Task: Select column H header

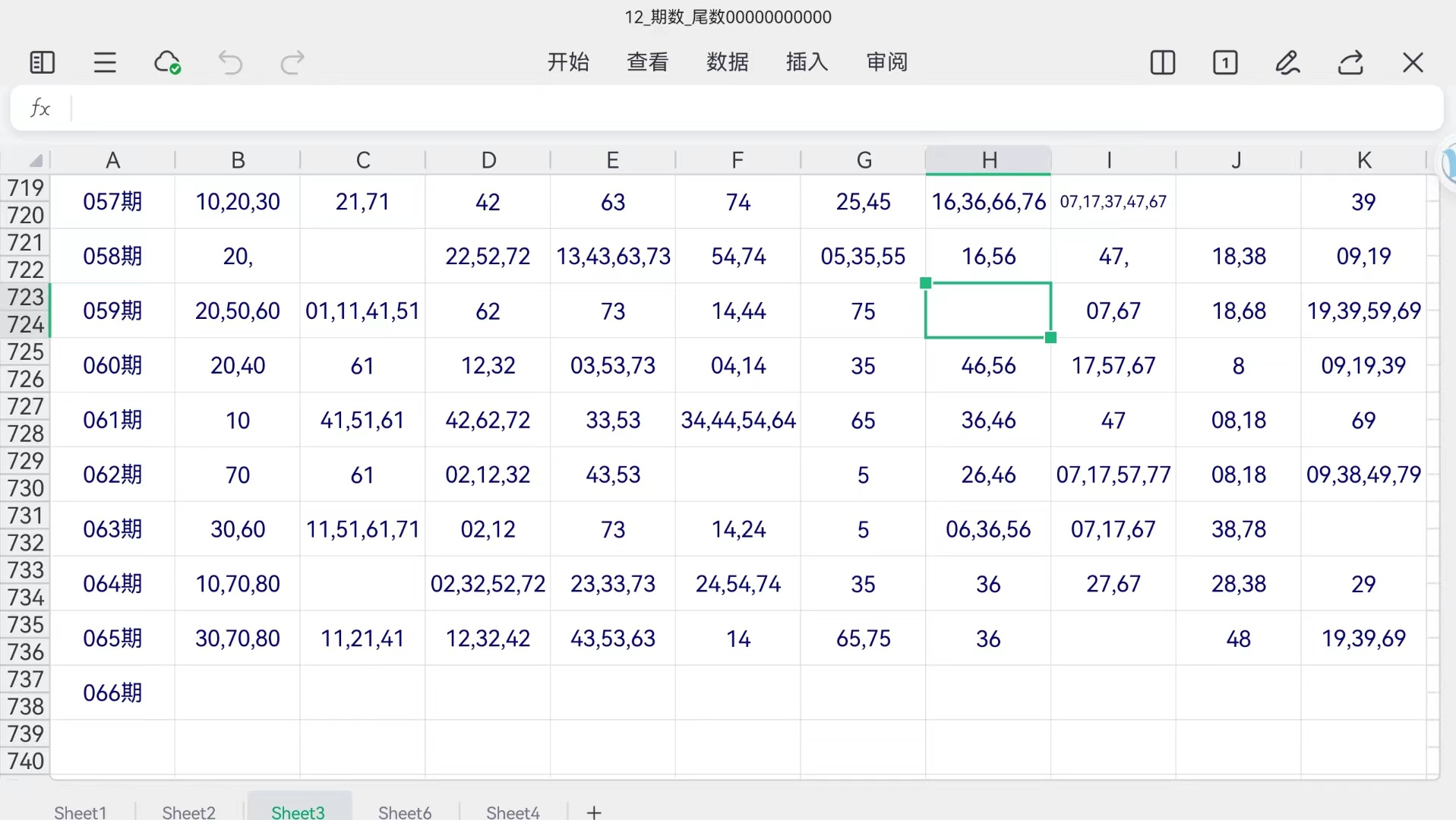Action: coord(988,160)
